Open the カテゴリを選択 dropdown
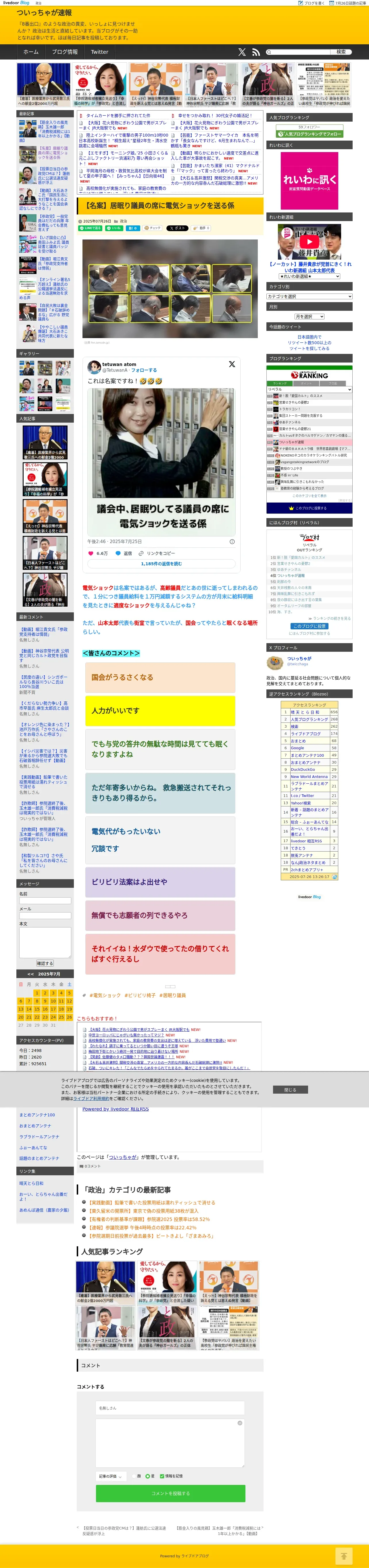The height and width of the screenshot is (1568, 369). [309, 296]
